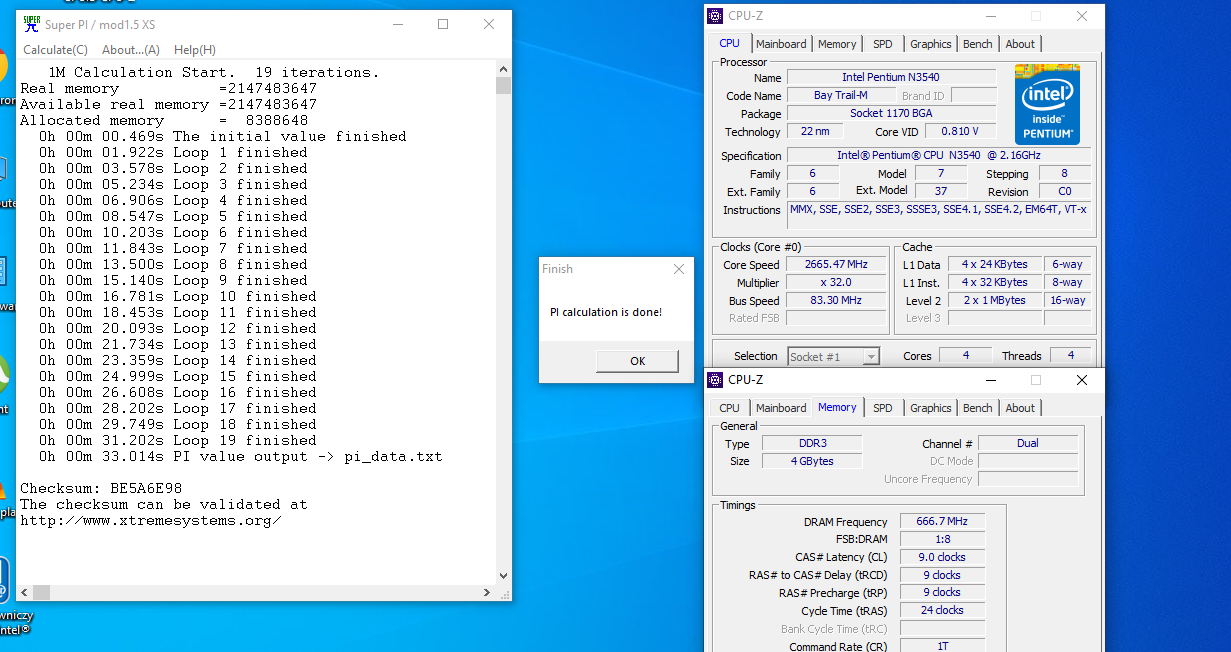The image size is (1231, 652).
Task: Click the Super PI scrollbar up arrow
Action: [503, 69]
